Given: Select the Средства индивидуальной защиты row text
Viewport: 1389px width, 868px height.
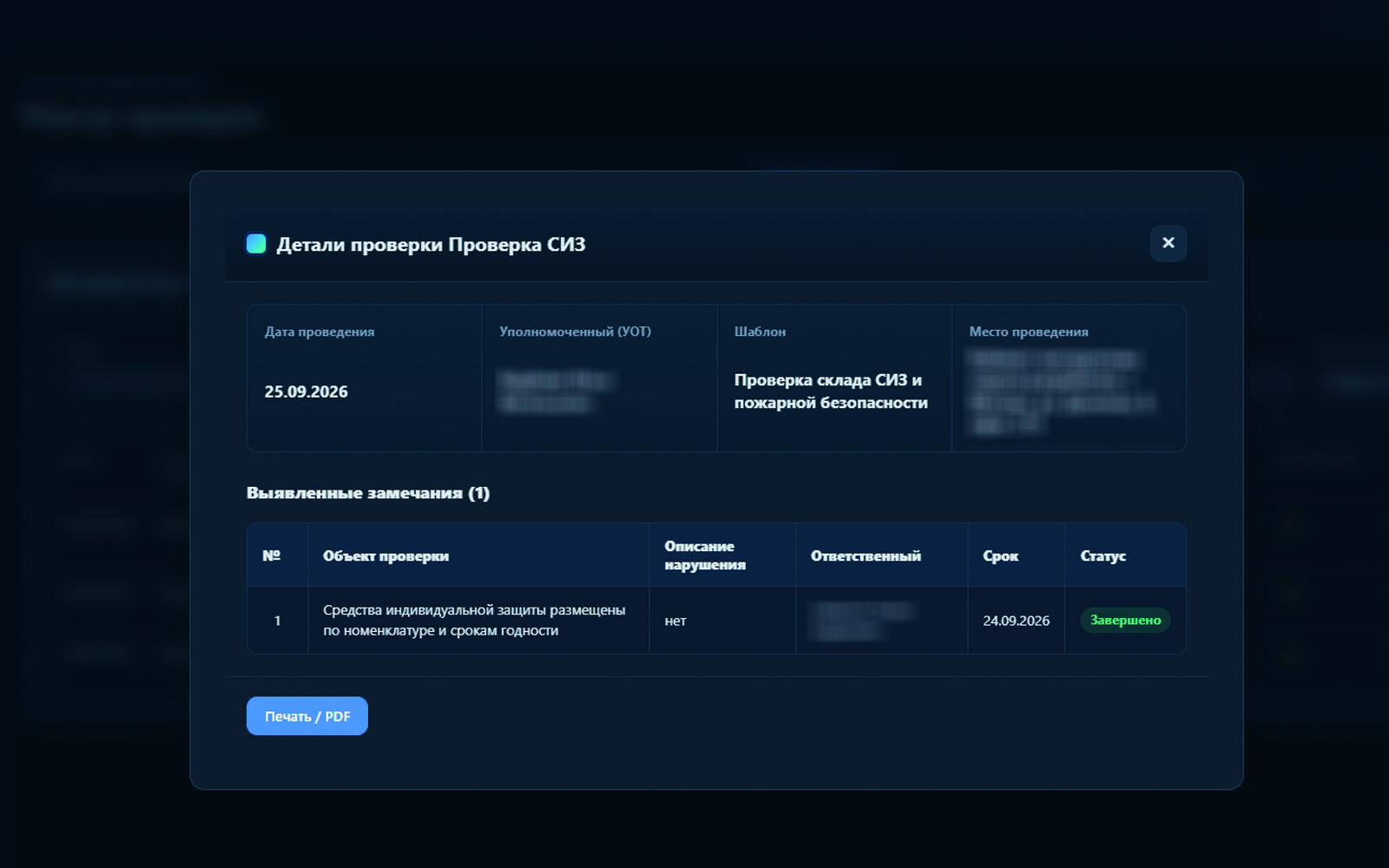Looking at the screenshot, I should pyautogui.click(x=474, y=620).
